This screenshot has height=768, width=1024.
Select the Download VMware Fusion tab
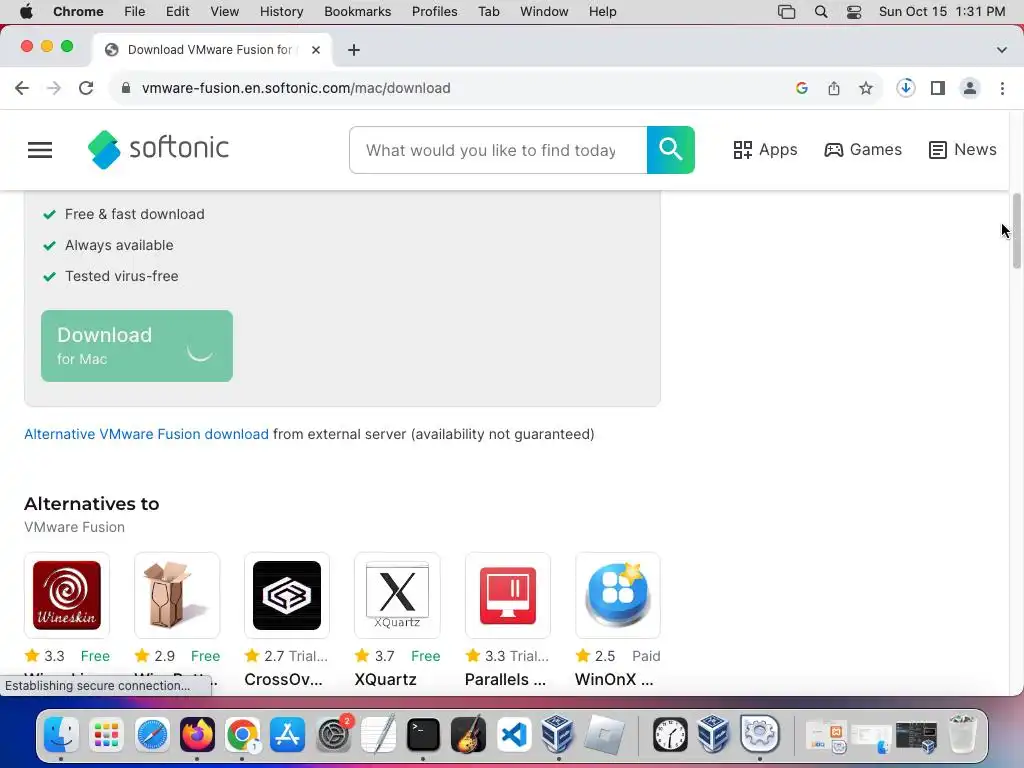[210, 50]
